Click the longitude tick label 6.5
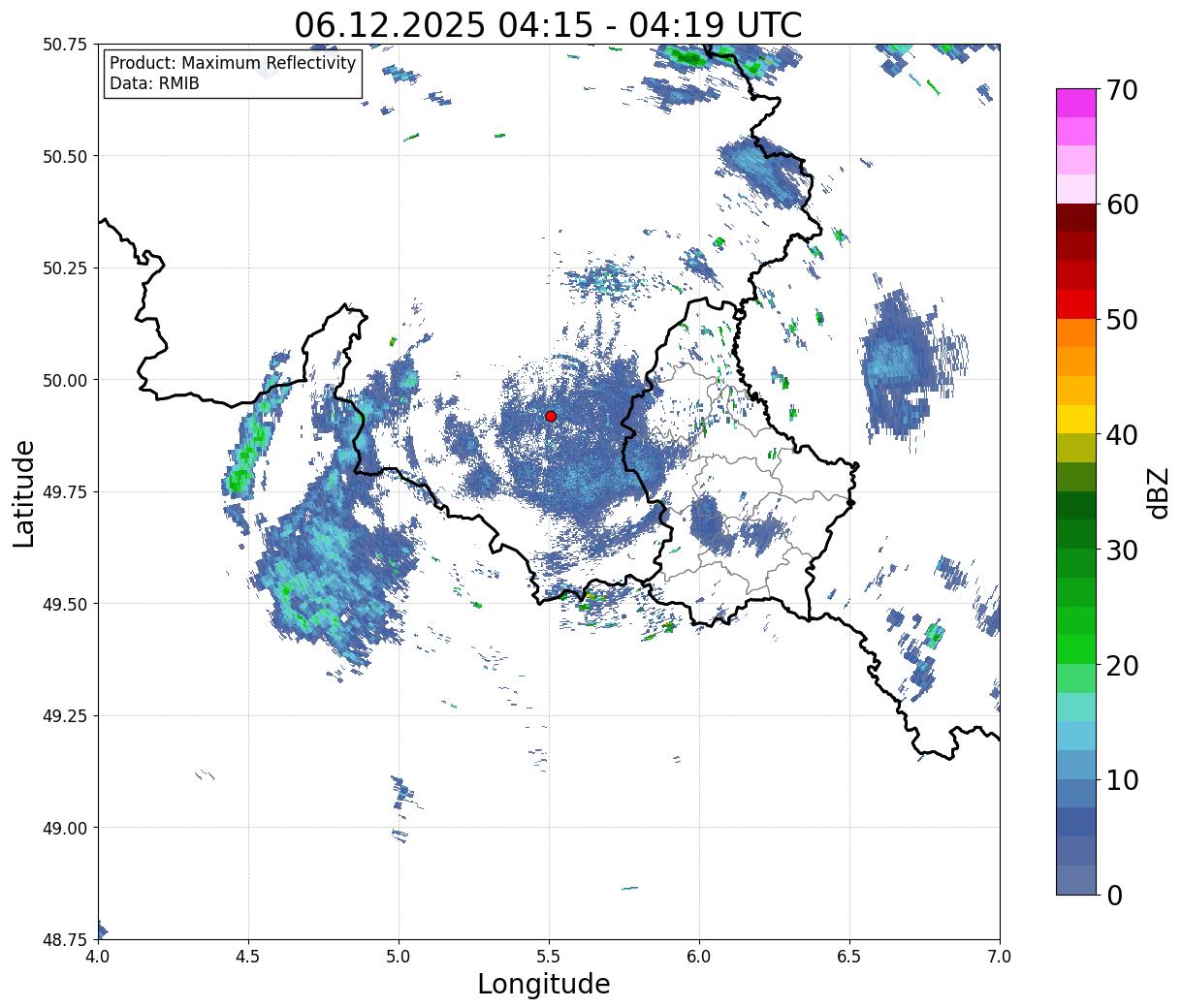 pos(849,957)
